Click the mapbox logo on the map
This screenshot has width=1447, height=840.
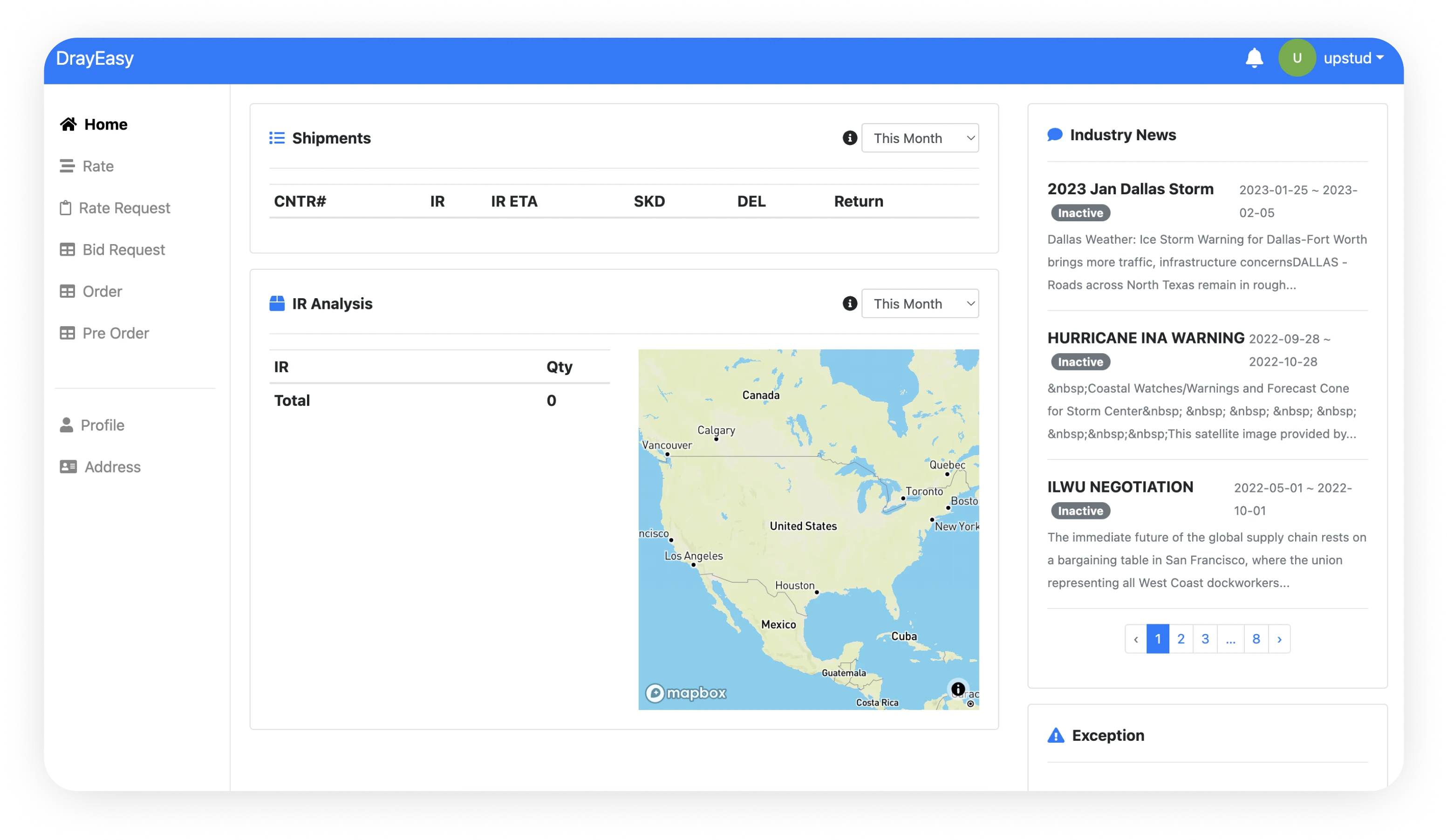click(x=686, y=693)
